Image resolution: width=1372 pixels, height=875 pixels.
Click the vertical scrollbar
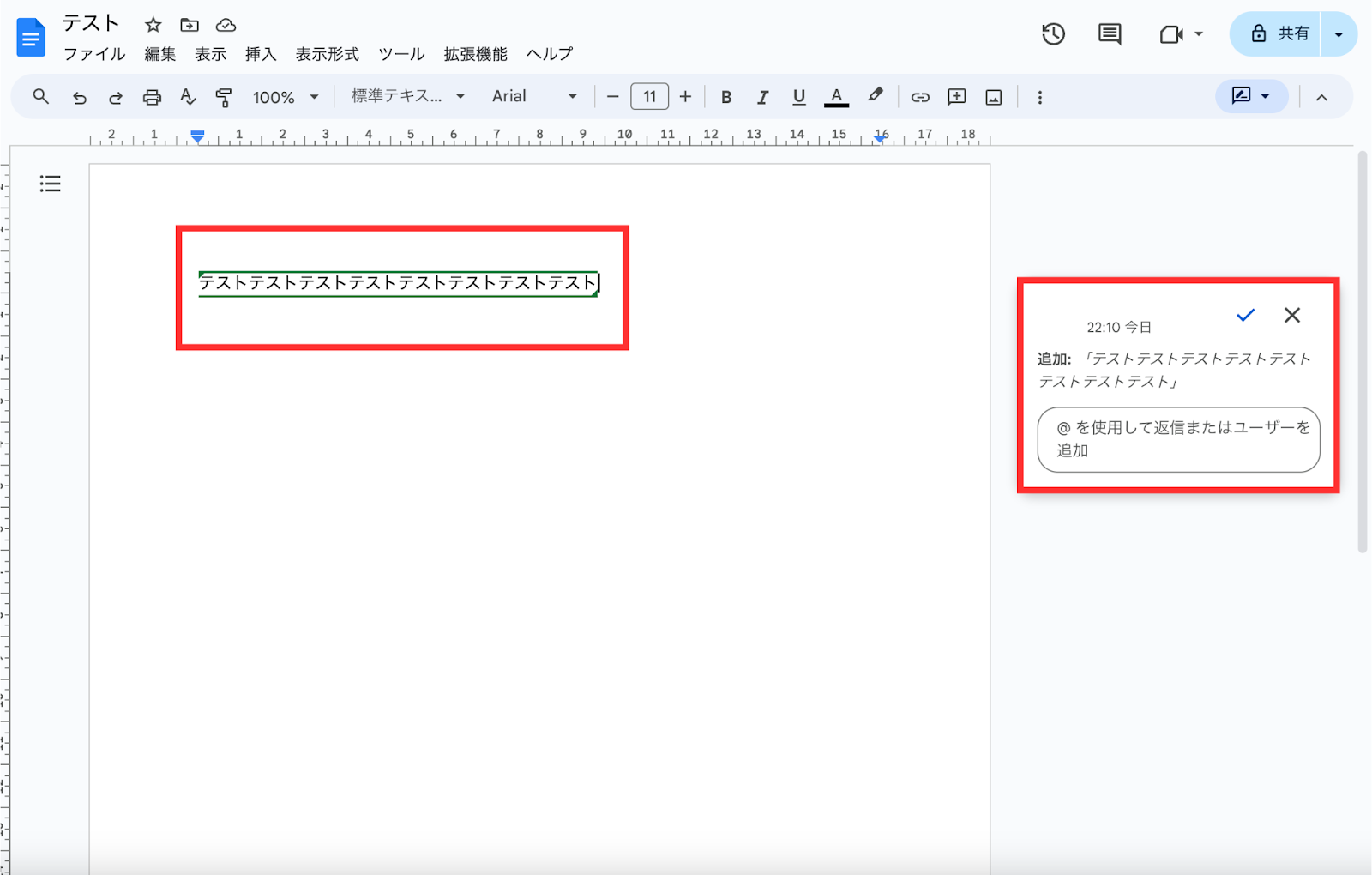tap(1362, 352)
